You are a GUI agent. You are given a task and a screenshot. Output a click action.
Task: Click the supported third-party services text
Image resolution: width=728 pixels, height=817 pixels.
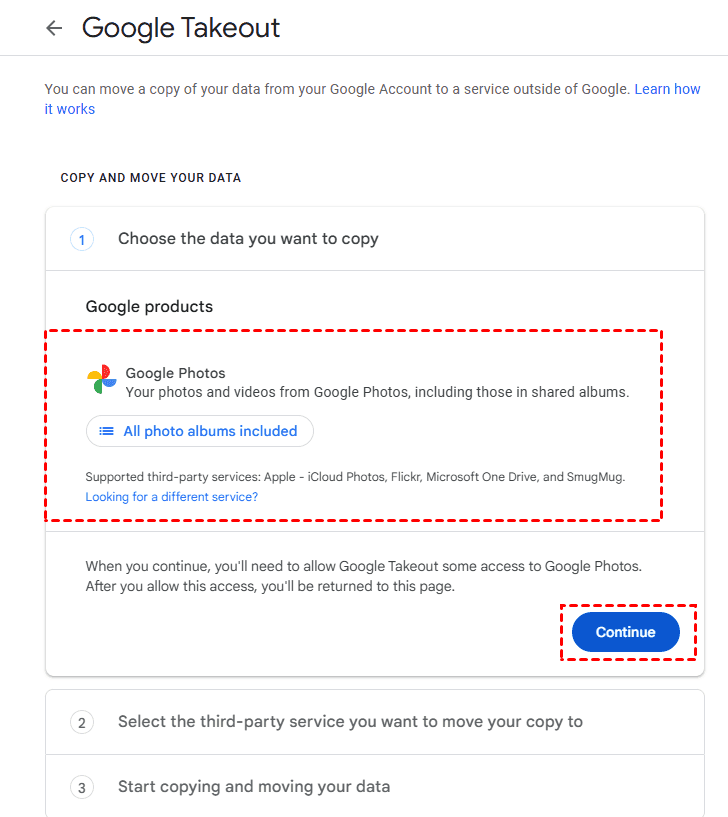point(355,477)
